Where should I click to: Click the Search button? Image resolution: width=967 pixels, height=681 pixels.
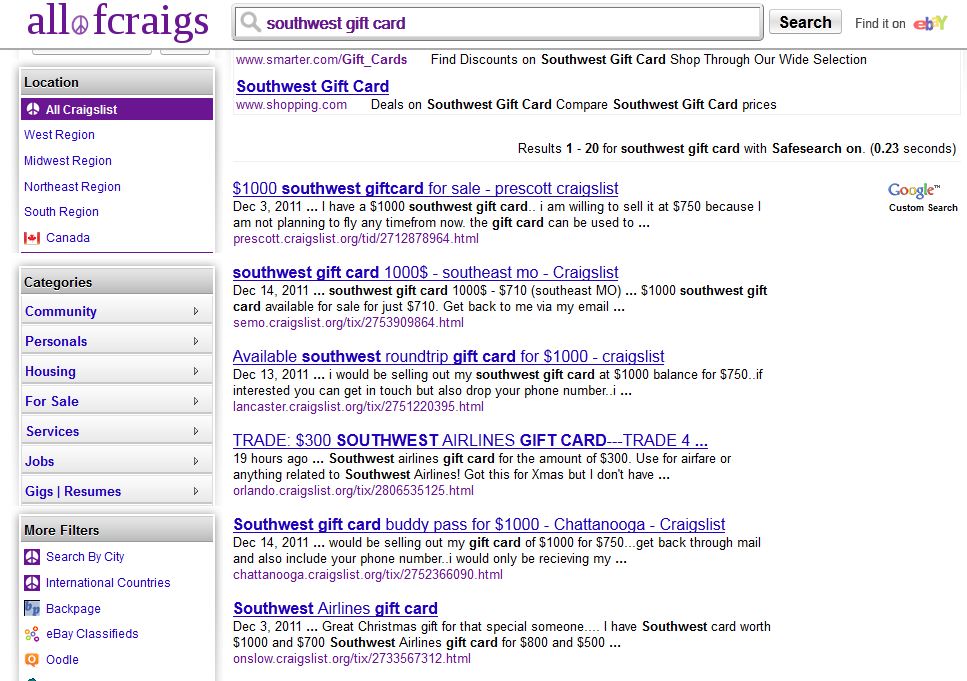805,22
